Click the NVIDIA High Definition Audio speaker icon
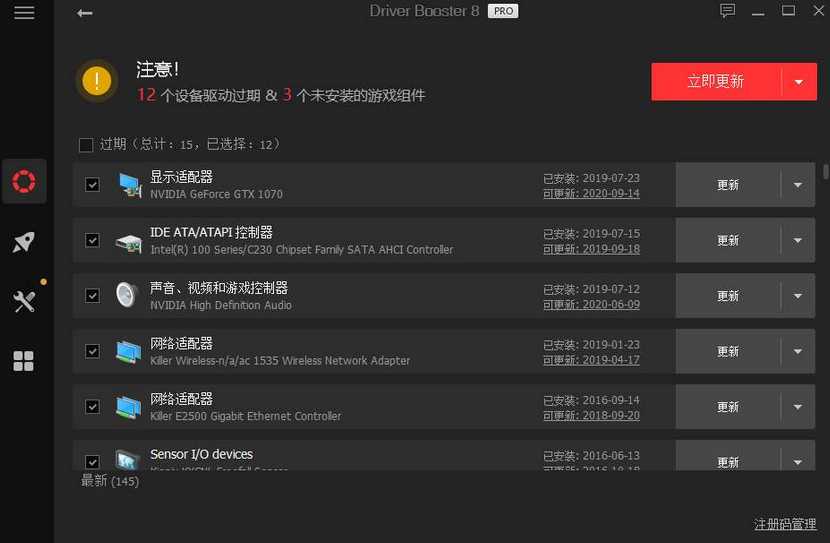Screen dimensions: 830x543 [x=127, y=295]
